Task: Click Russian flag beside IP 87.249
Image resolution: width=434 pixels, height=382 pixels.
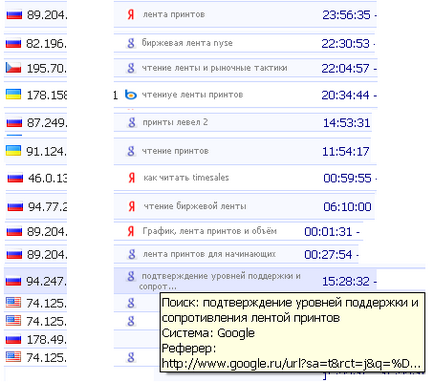Action: (14, 123)
